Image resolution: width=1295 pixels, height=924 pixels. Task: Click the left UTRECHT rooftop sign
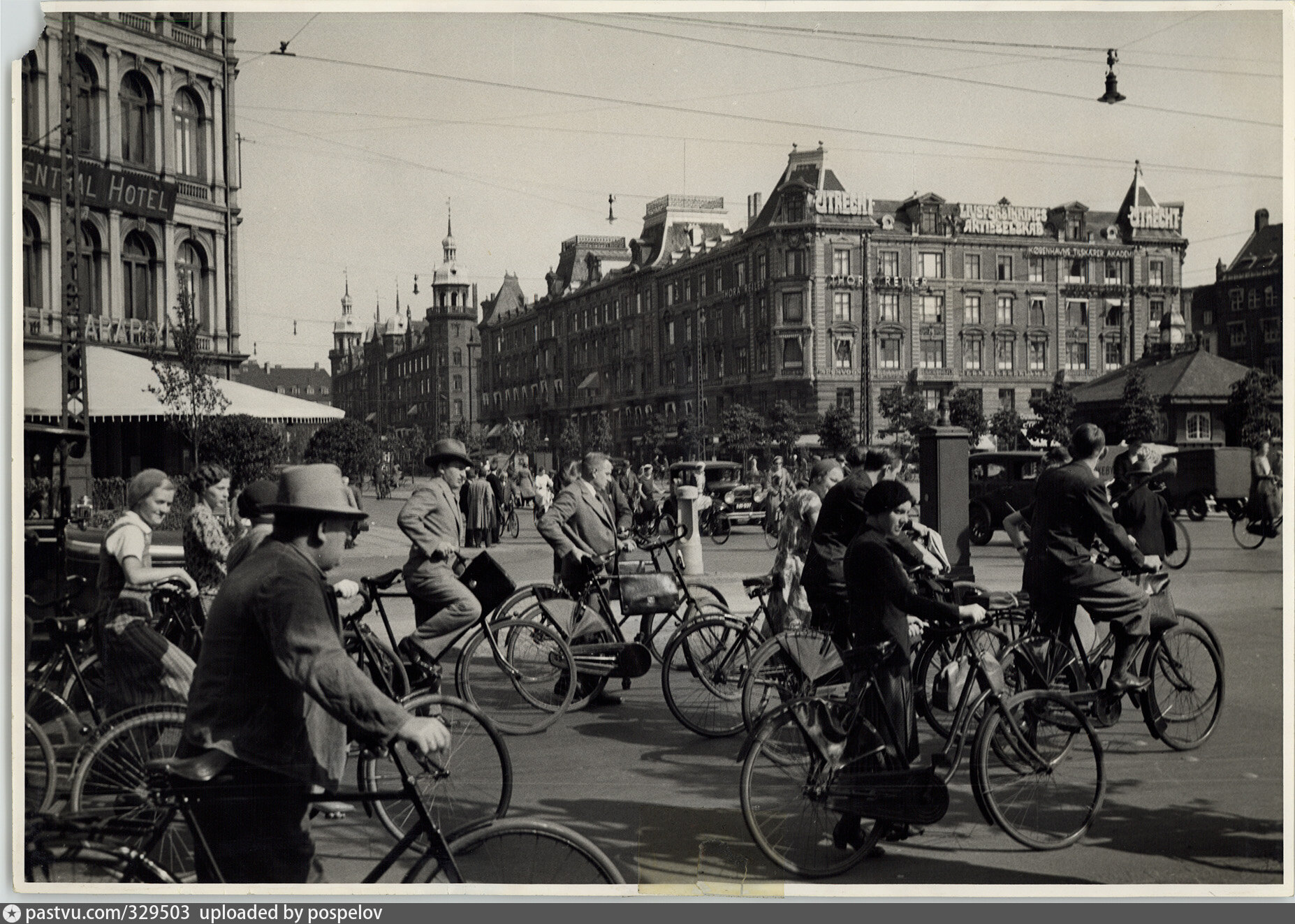[844, 204]
